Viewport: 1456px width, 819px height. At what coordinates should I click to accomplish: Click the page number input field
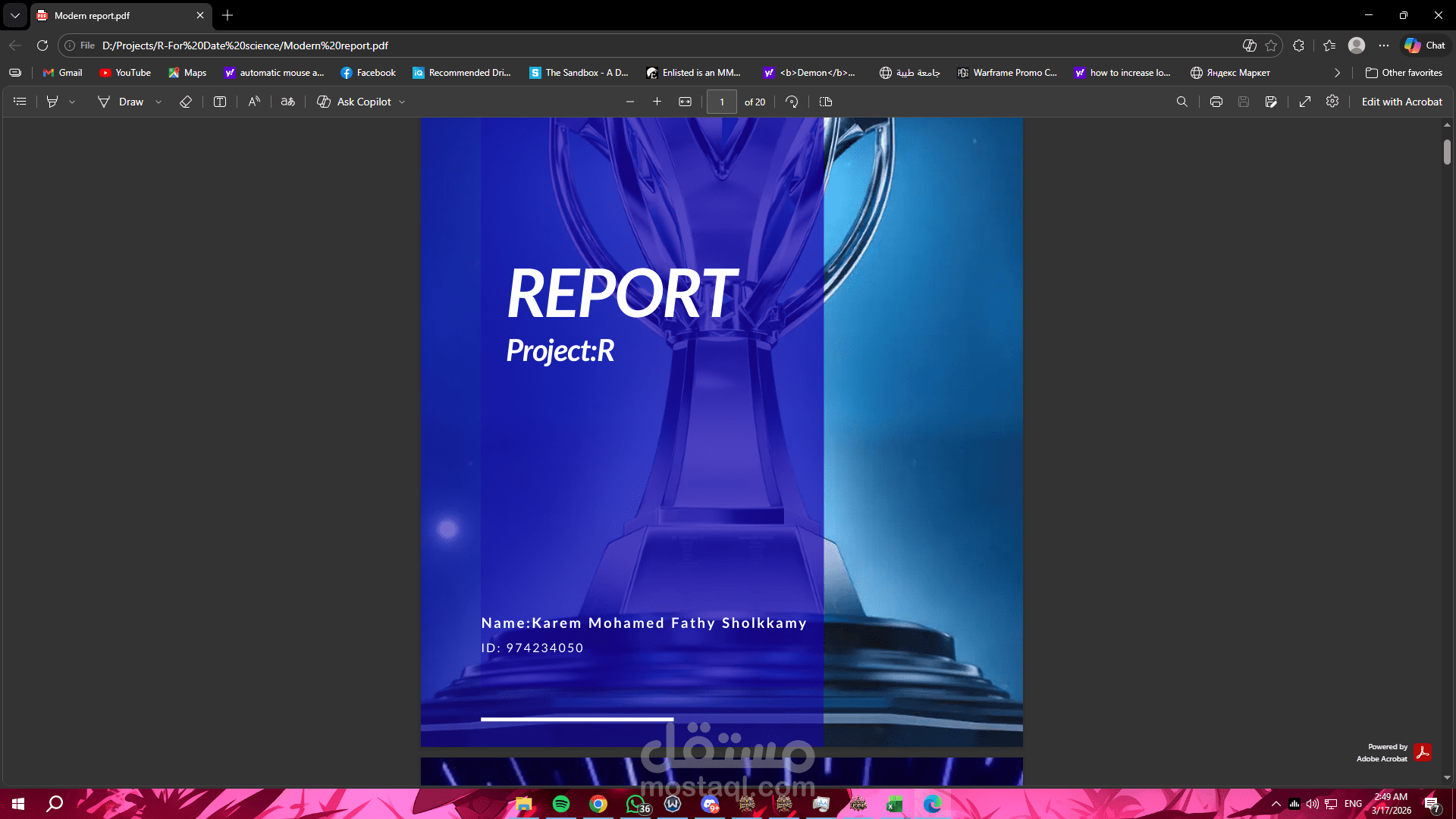[x=721, y=101]
